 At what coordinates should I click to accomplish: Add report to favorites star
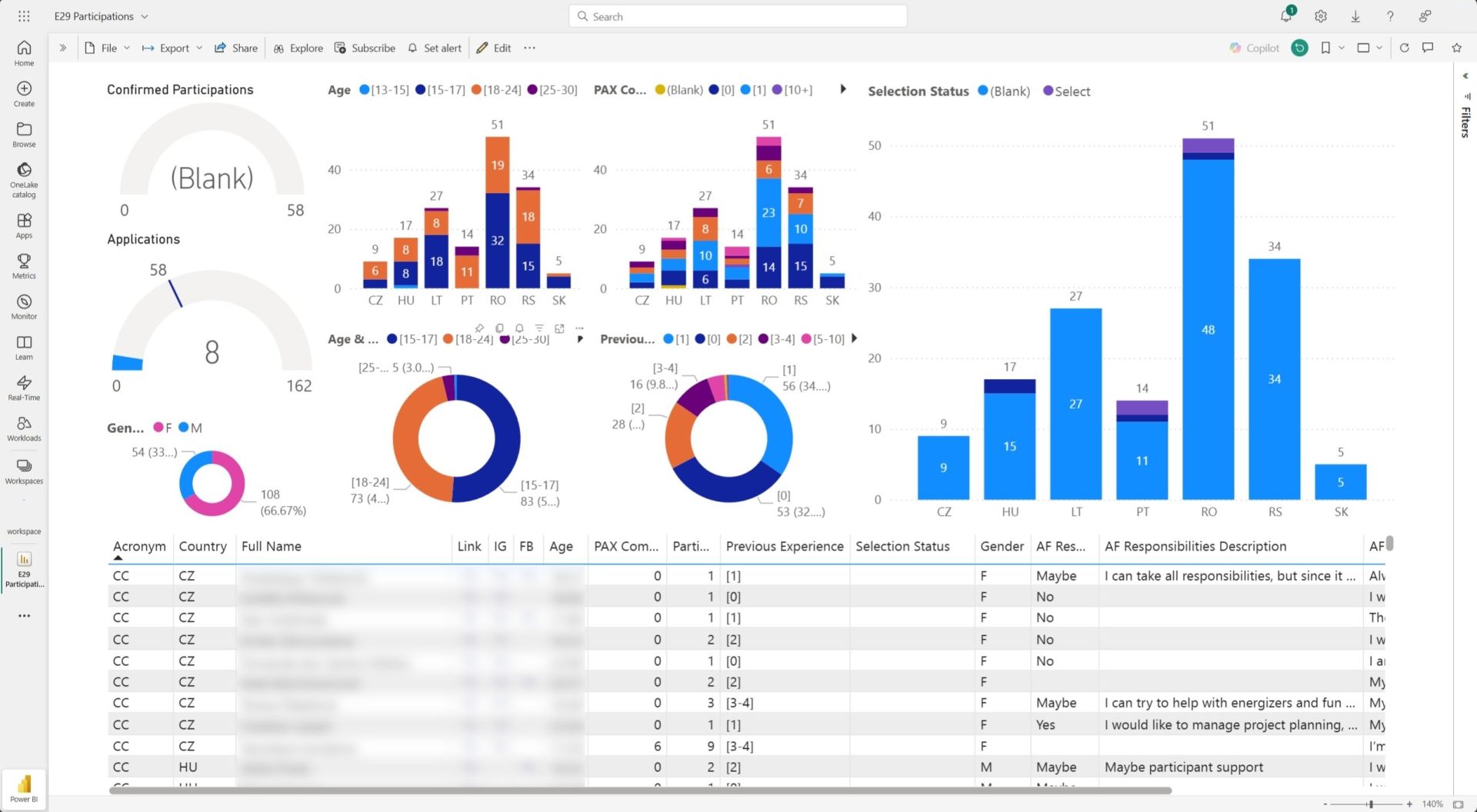pos(1456,48)
